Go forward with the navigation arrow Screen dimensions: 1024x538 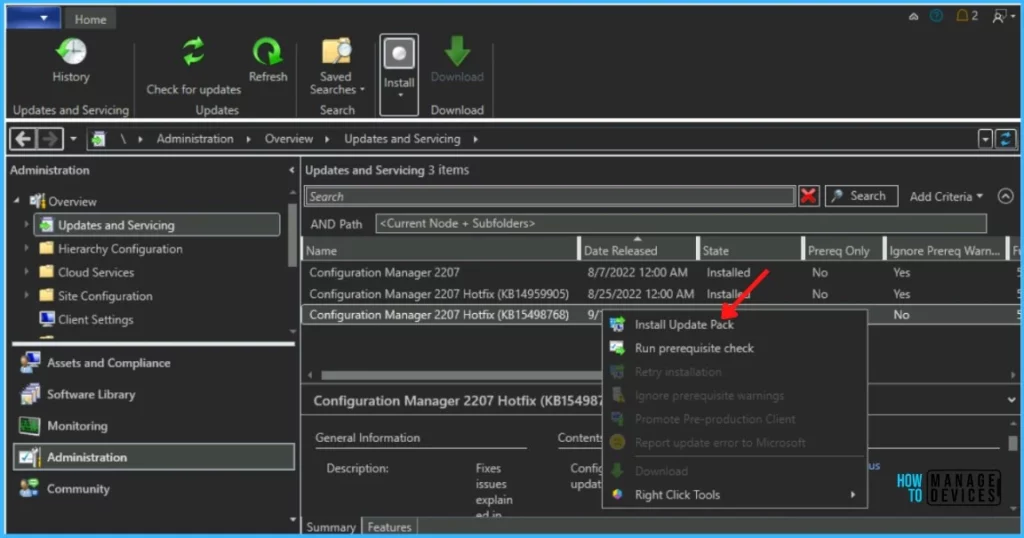[50, 138]
